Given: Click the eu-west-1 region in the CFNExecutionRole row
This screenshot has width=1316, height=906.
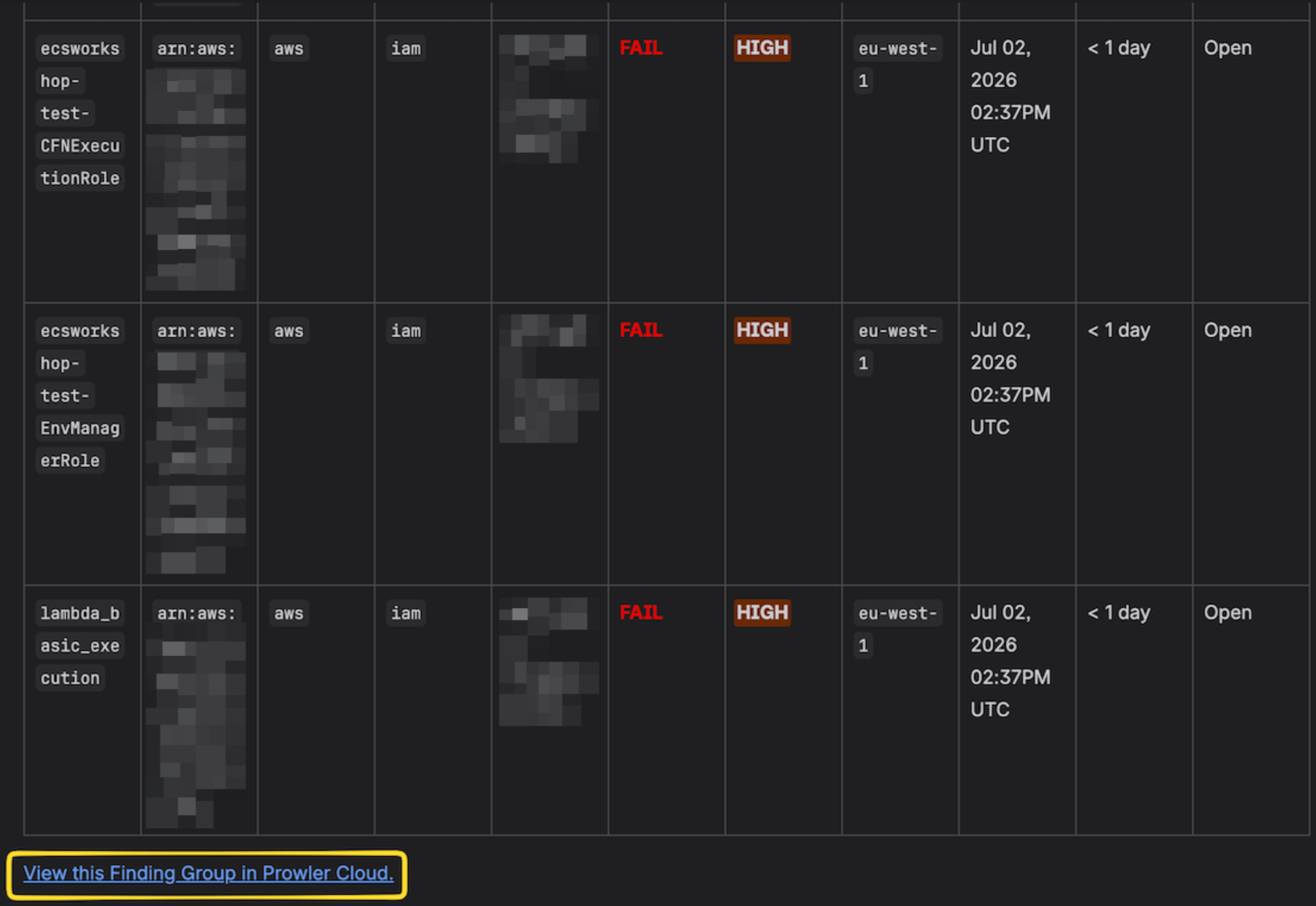Looking at the screenshot, I should [898, 65].
